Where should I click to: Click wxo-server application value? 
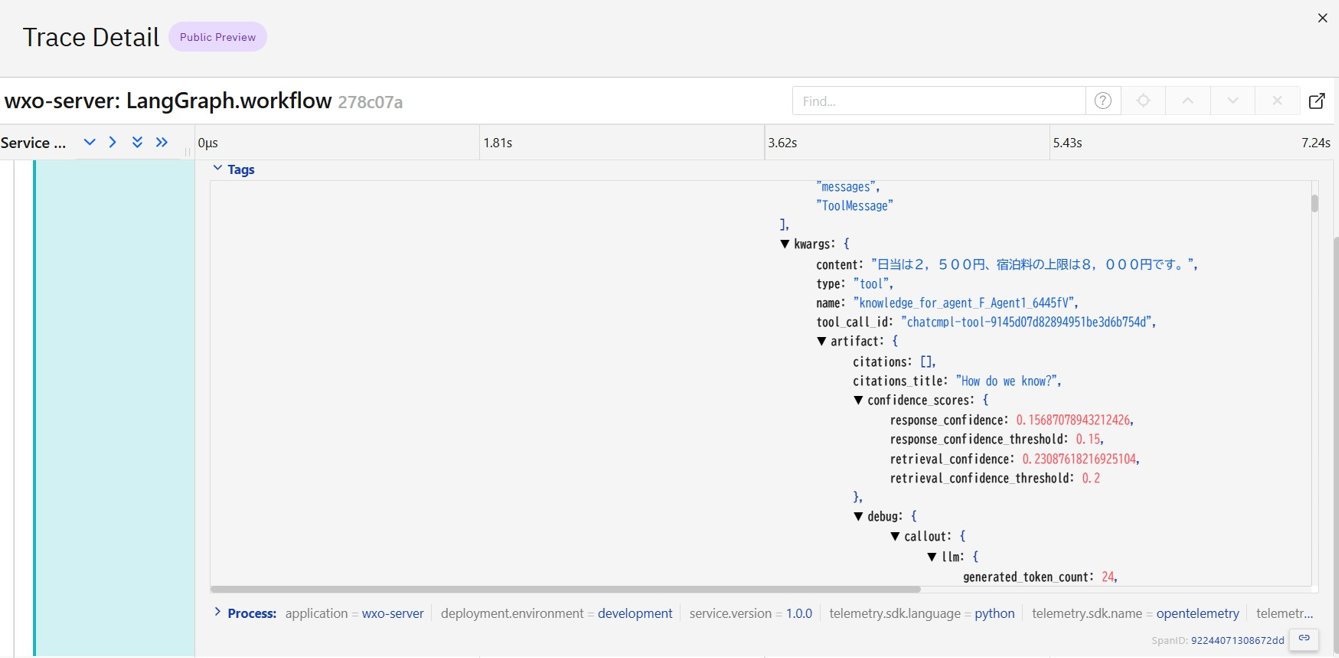coord(393,613)
